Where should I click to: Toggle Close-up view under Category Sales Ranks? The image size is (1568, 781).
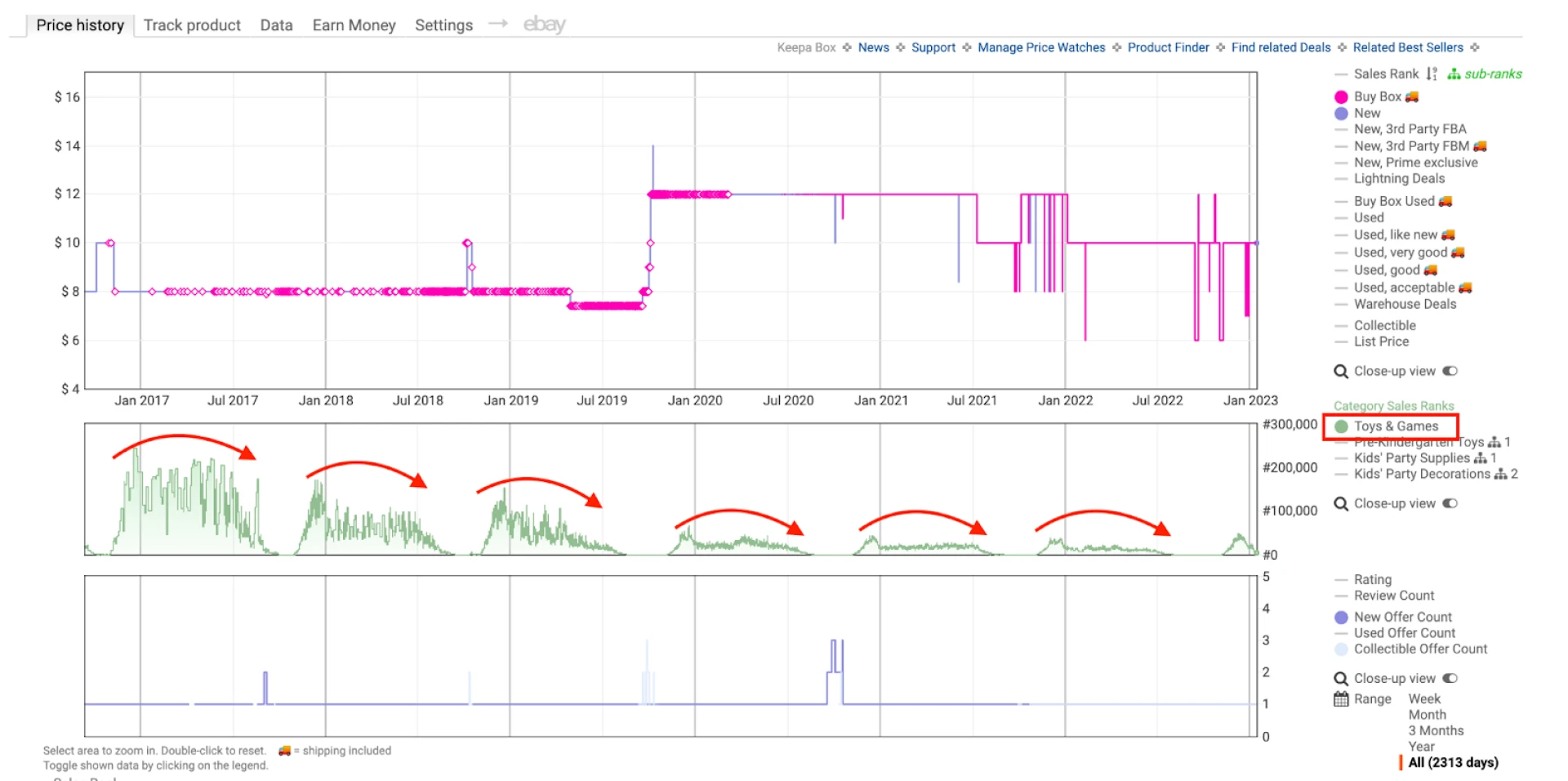pyautogui.click(x=1450, y=503)
